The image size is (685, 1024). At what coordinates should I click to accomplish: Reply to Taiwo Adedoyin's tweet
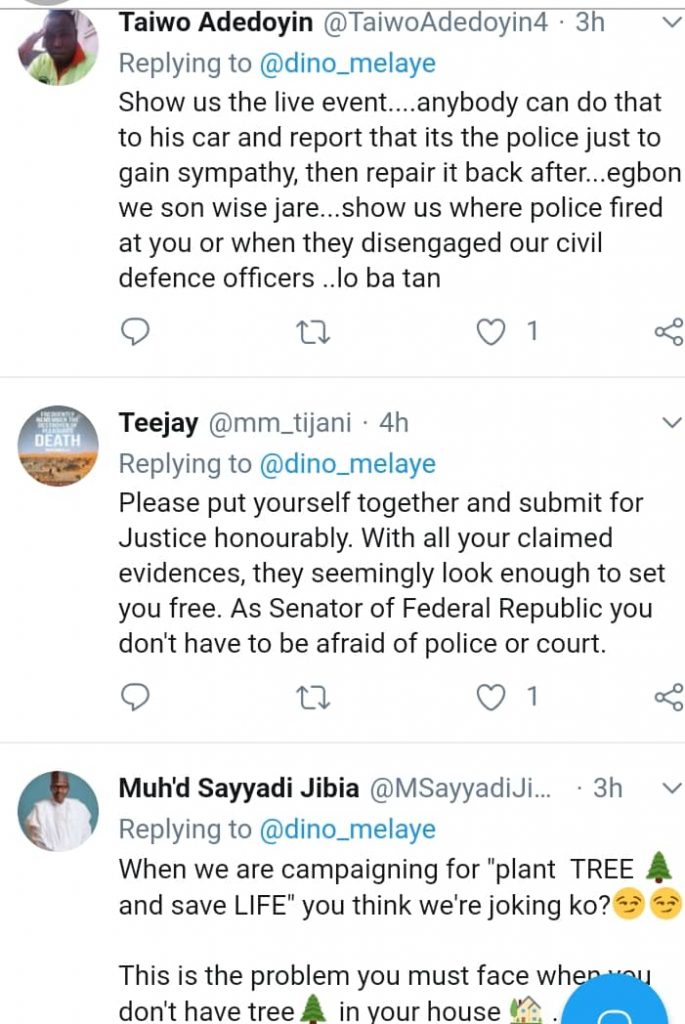[134, 332]
